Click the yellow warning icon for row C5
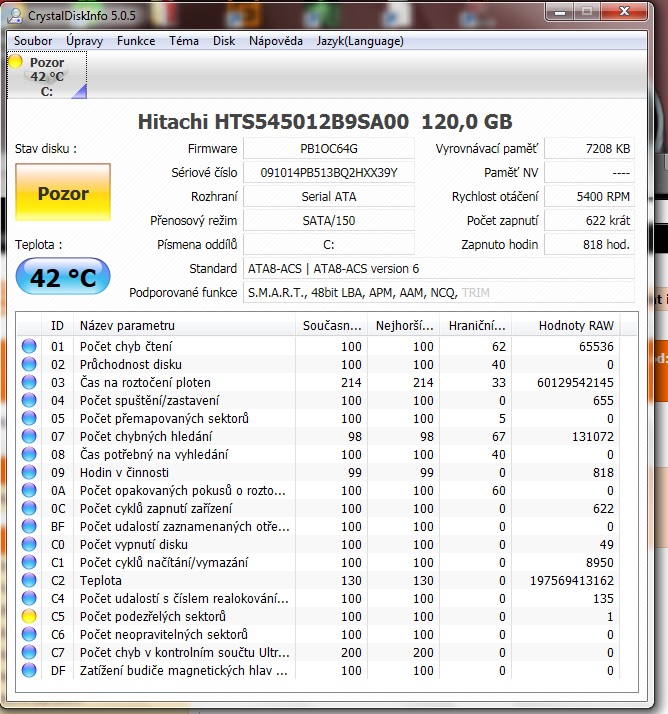Viewport: 668px width, 714px height. click(x=29, y=616)
